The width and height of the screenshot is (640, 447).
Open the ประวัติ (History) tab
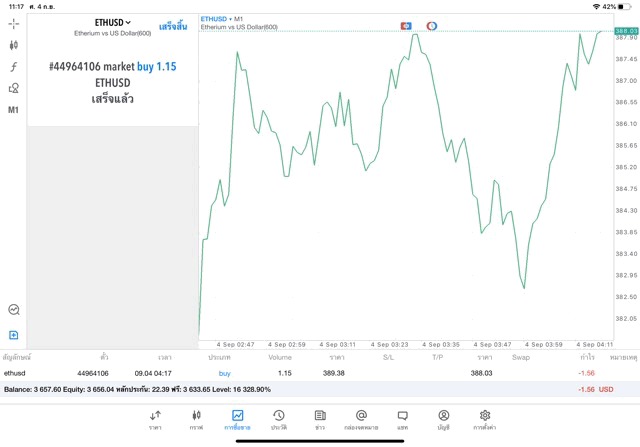279,419
